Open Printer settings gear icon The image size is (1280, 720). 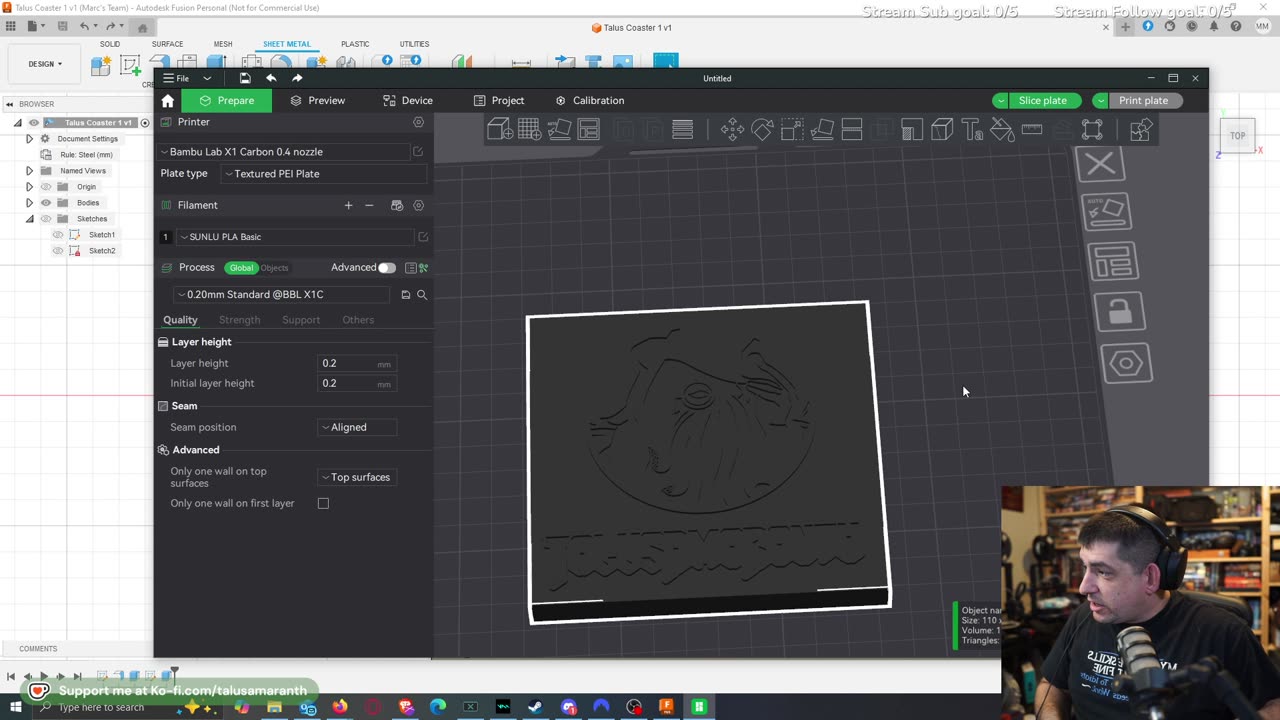click(418, 122)
